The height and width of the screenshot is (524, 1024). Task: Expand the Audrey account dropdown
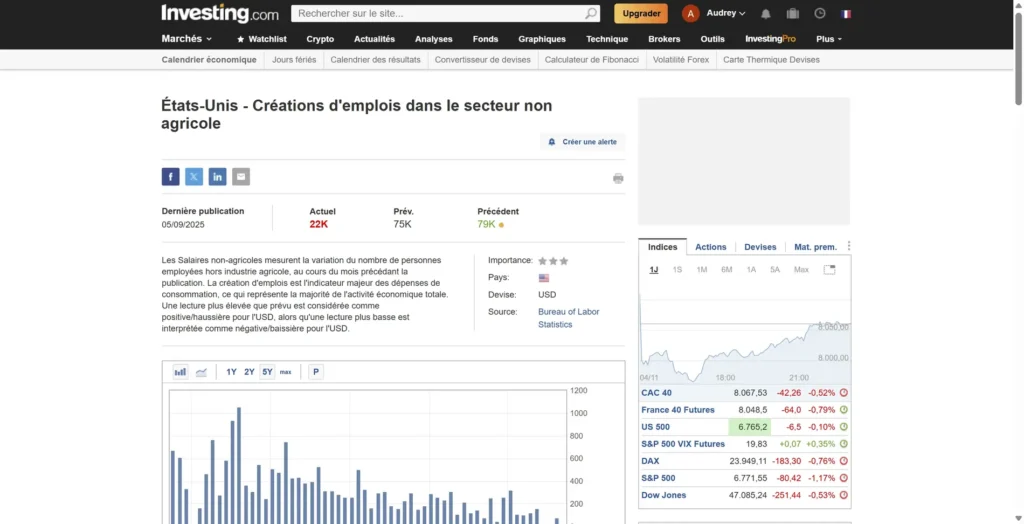[x=726, y=13]
